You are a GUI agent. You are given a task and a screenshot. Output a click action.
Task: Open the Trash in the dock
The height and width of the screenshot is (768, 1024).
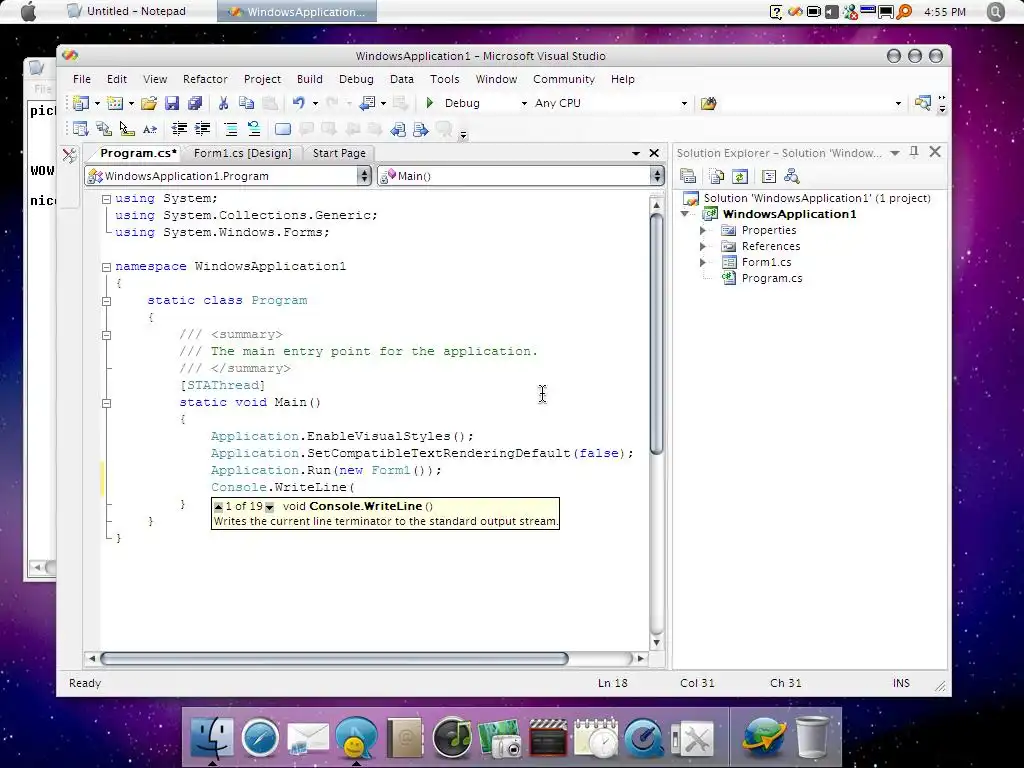(x=812, y=737)
